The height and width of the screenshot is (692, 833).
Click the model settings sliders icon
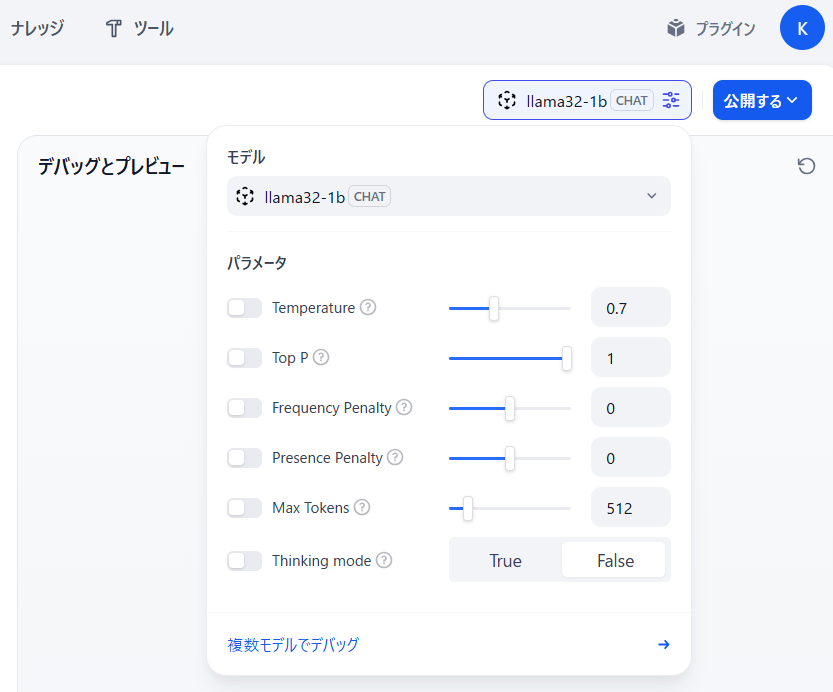click(670, 100)
